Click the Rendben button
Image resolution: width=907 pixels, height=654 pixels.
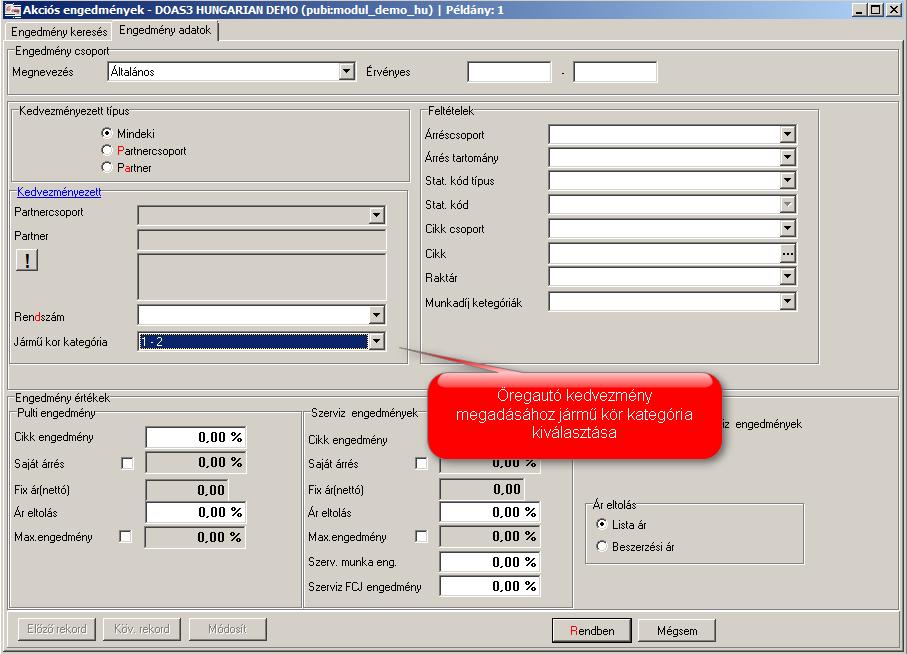coord(592,630)
